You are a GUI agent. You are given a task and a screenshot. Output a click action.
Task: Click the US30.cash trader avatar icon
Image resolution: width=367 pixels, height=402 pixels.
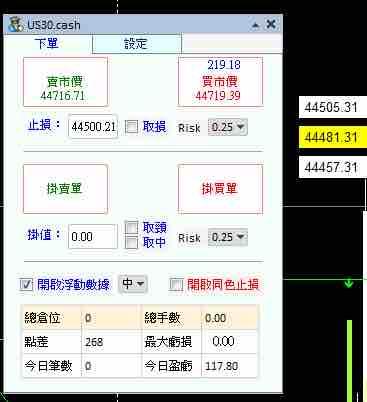pos(15,25)
